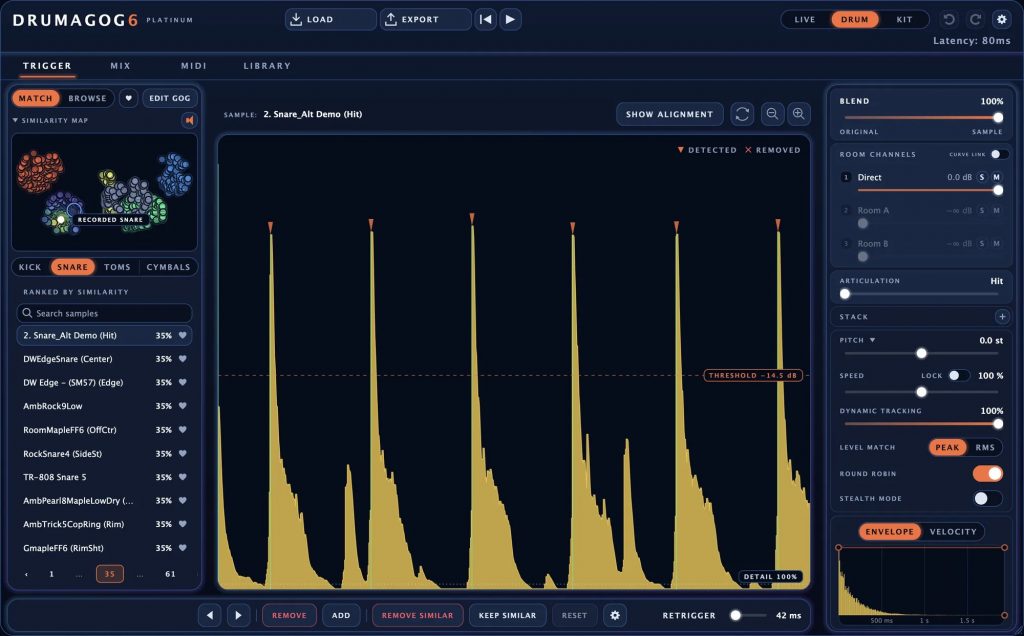Go to page 61
This screenshot has height=636, width=1024.
(x=170, y=574)
